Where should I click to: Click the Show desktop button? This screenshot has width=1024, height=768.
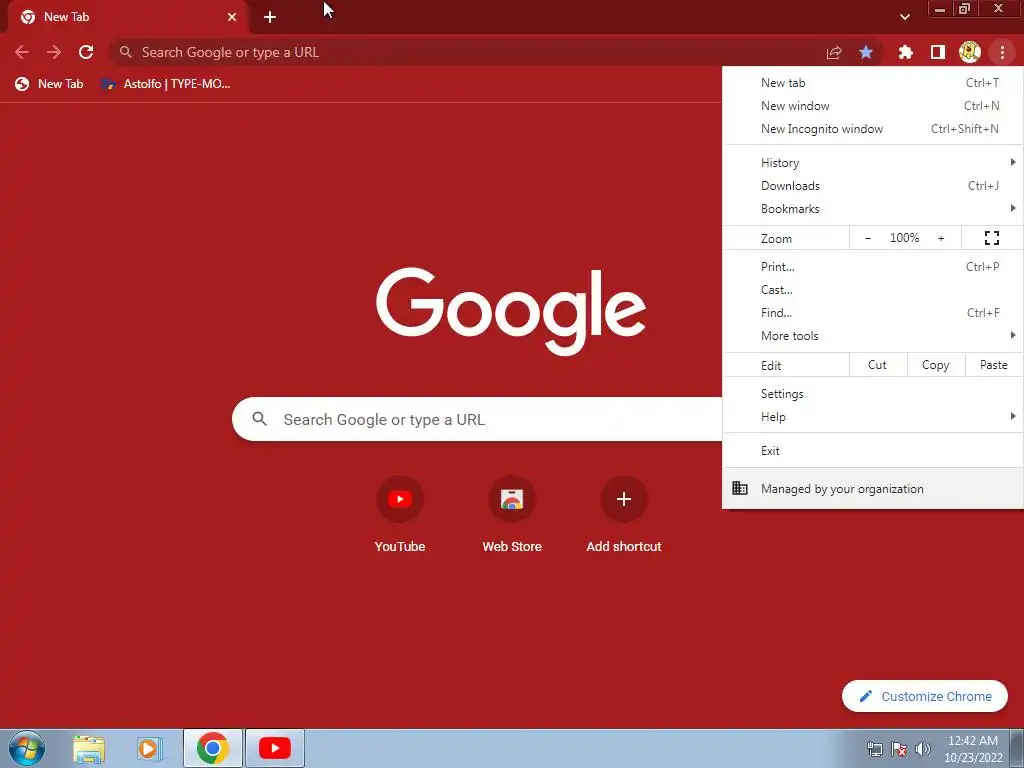coord(1017,748)
